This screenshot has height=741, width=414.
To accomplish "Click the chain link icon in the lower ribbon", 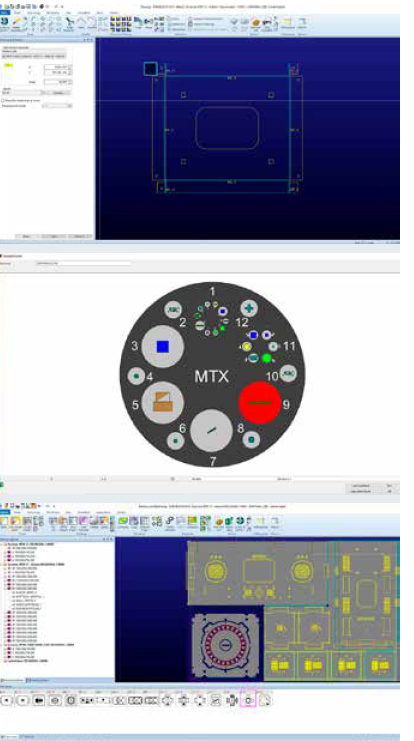I will 169,521.
